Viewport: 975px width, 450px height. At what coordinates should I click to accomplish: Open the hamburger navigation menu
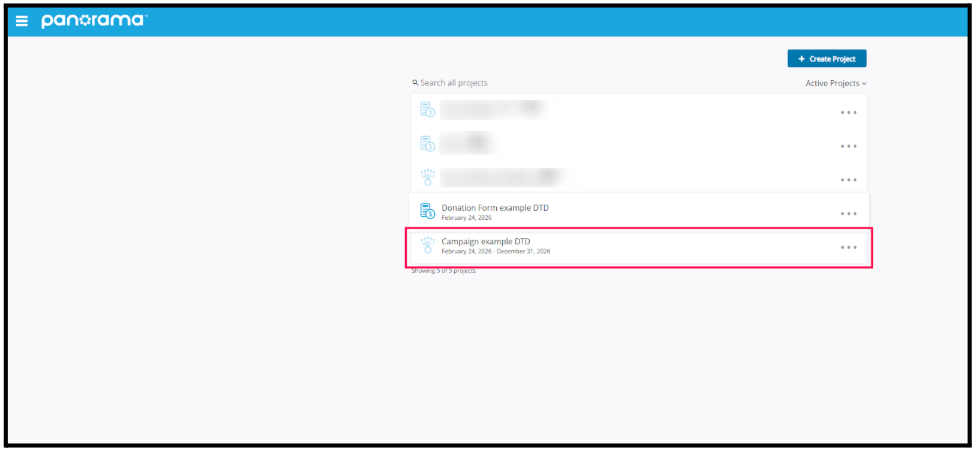pos(22,21)
